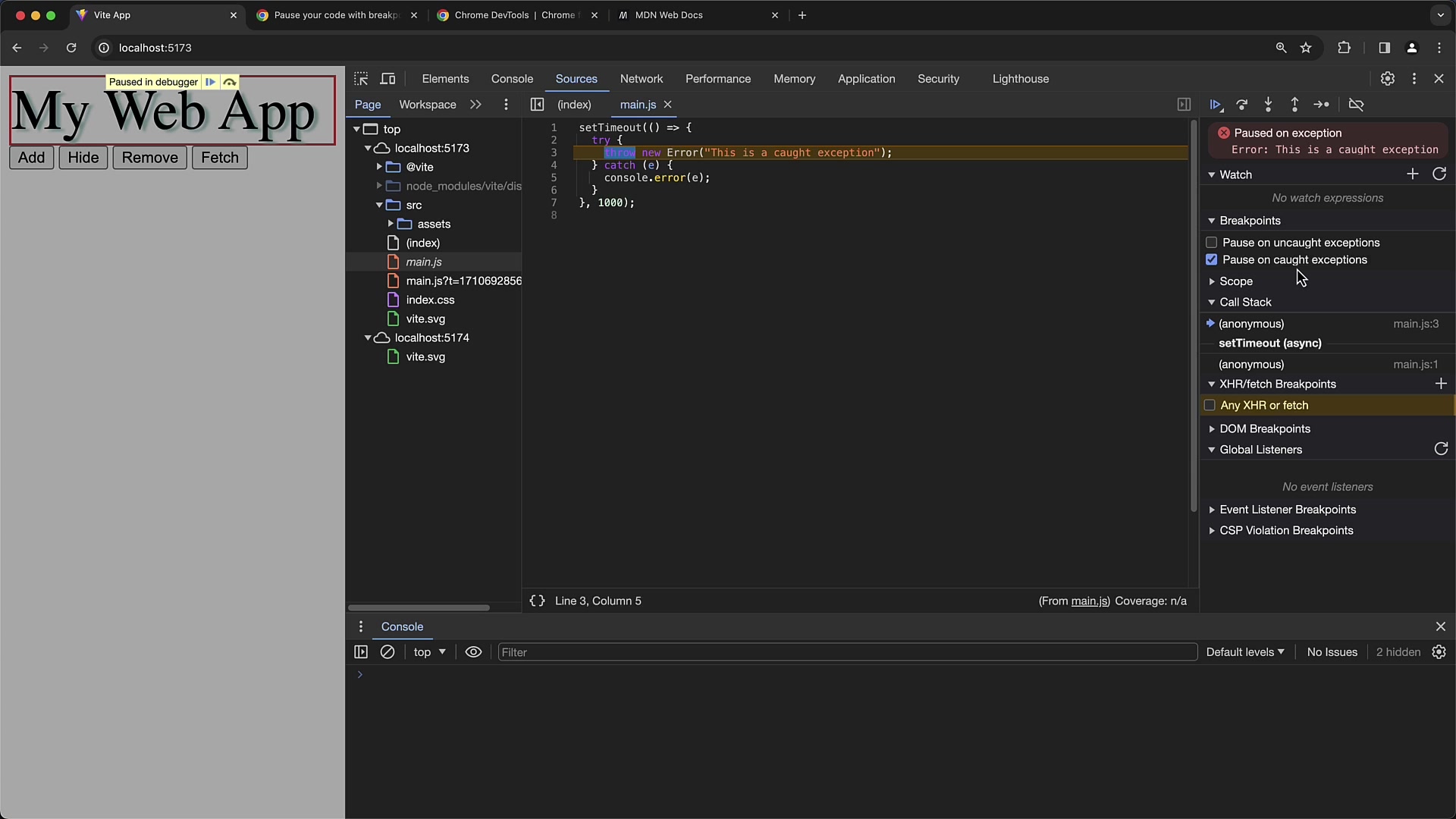Click the console Filter input field
This screenshot has width=1456, height=819.
(846, 652)
